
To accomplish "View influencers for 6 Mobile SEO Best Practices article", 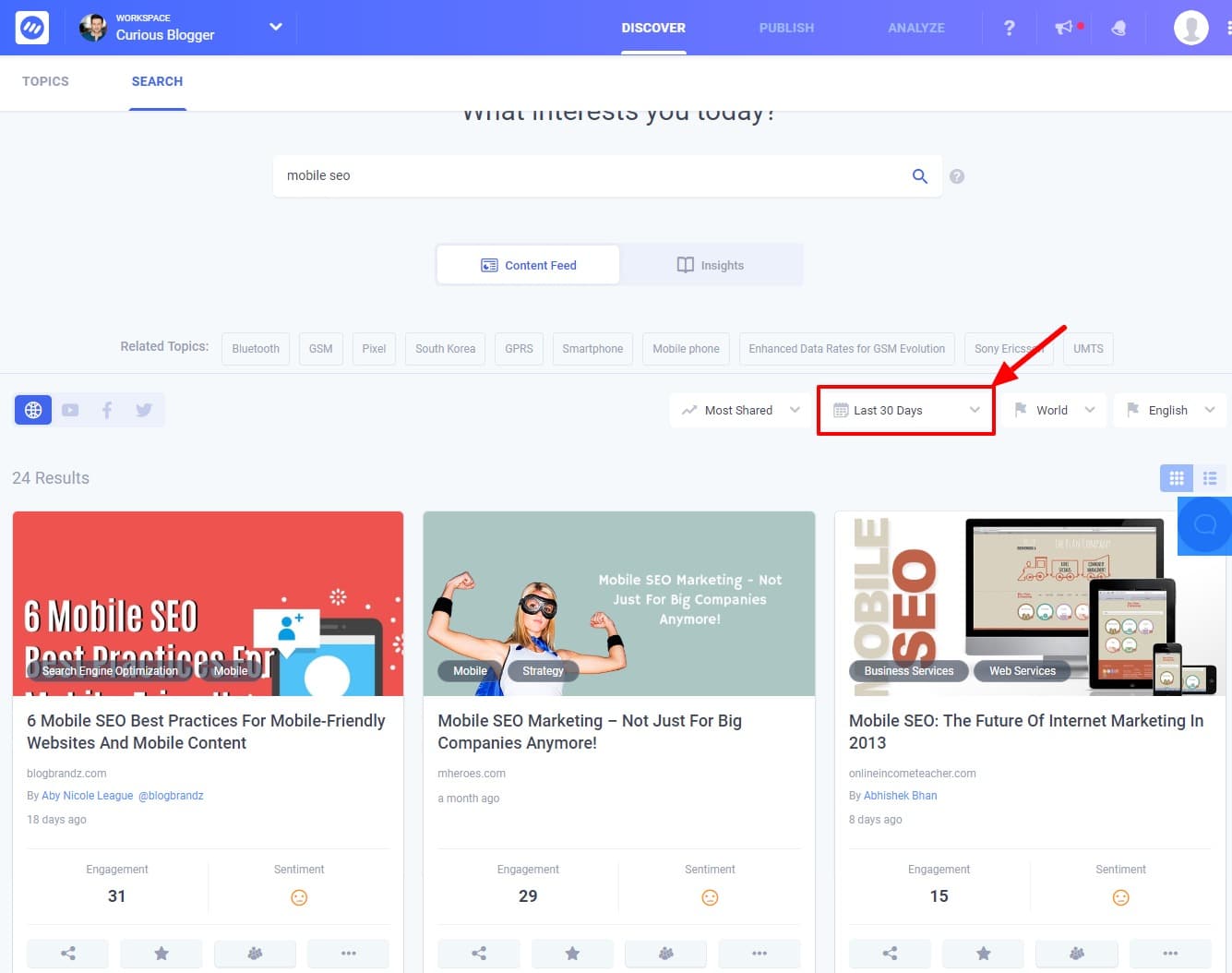I will (x=255, y=954).
